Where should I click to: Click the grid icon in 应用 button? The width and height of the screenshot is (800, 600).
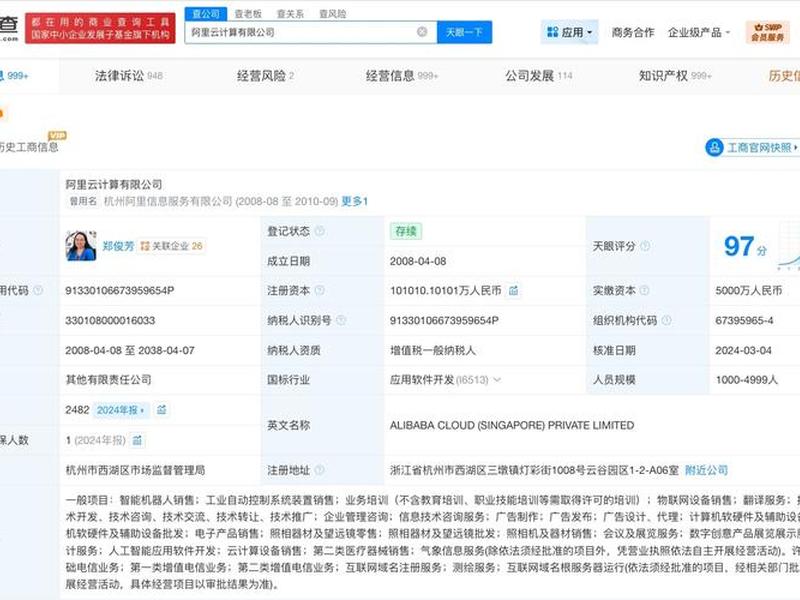552,32
